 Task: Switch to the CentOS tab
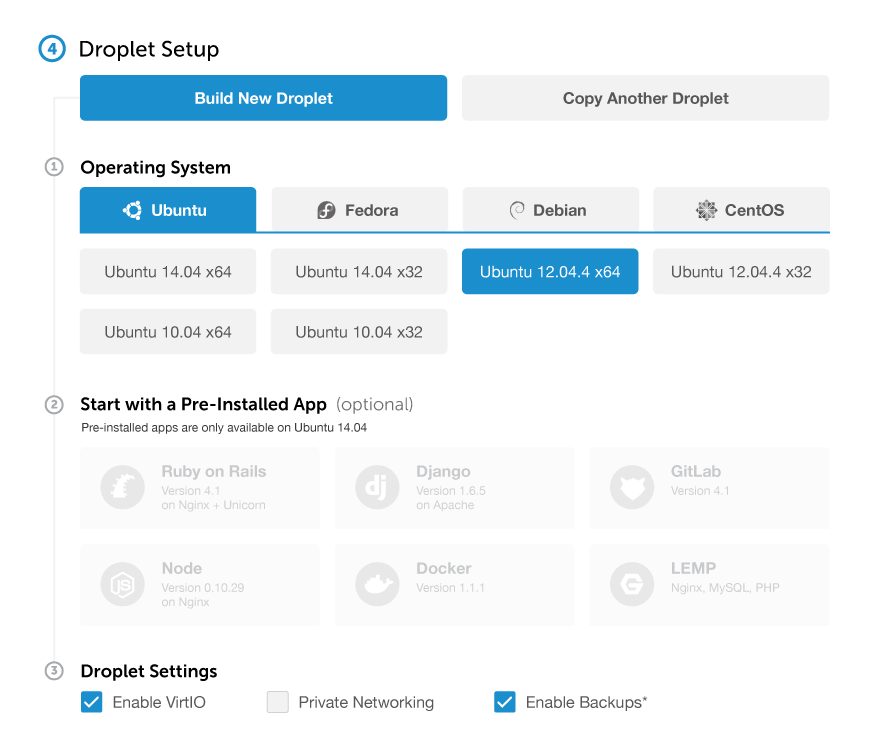pyautogui.click(x=741, y=210)
